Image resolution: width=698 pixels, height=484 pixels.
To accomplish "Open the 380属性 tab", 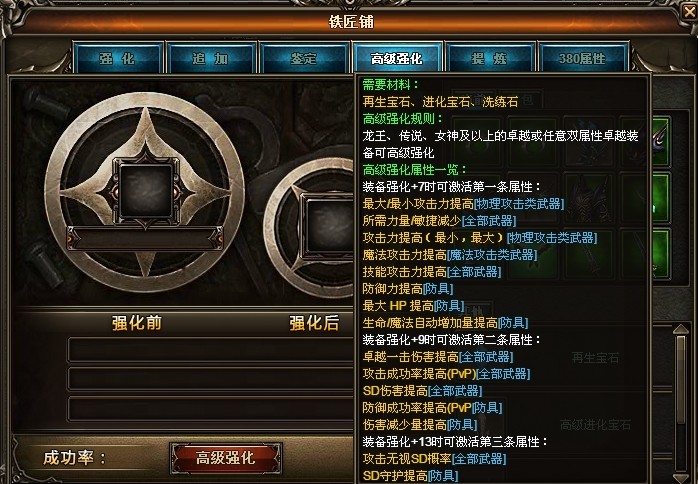I will (x=583, y=58).
